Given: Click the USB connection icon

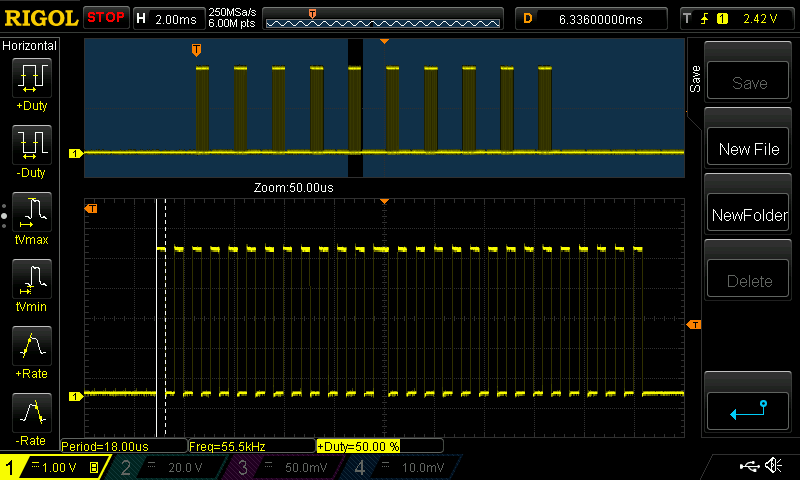Looking at the screenshot, I should [x=749, y=466].
